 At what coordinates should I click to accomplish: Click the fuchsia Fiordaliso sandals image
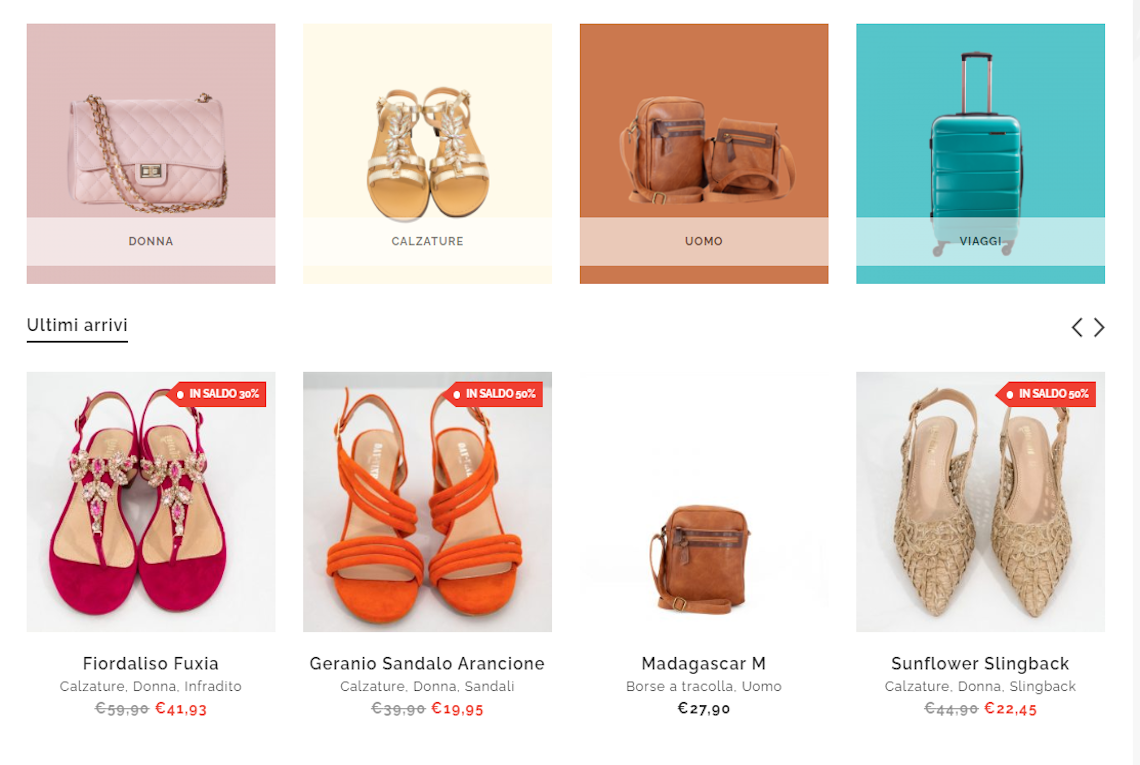click(151, 502)
